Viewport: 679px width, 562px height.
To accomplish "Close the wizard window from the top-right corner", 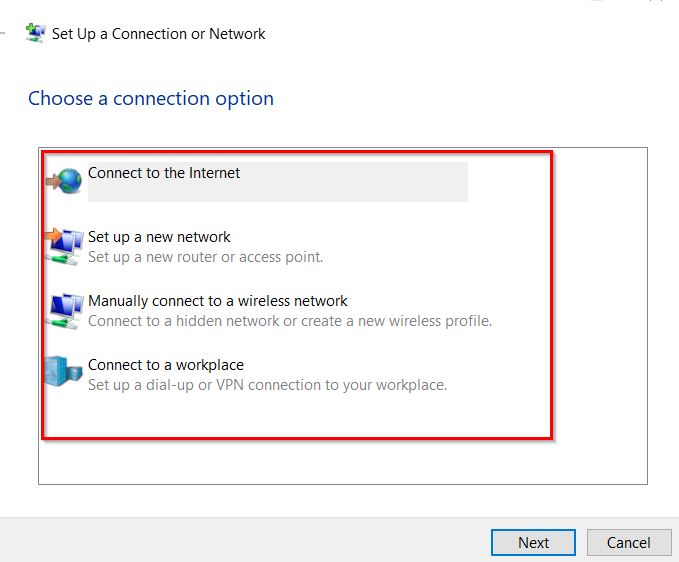I will pos(656,1).
